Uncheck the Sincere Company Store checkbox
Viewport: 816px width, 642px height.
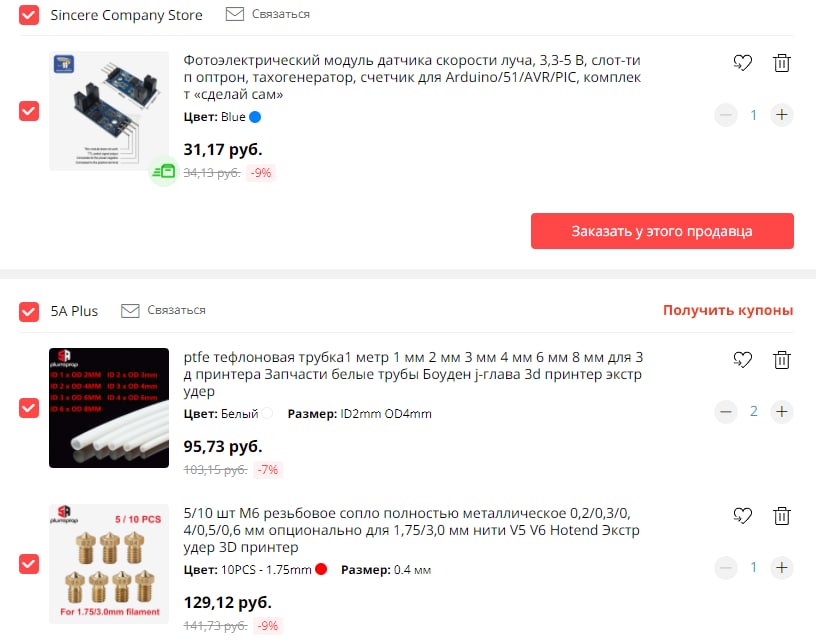click(x=29, y=15)
